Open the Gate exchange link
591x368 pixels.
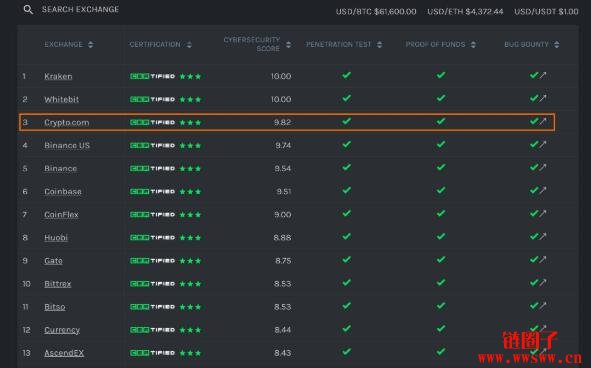(x=53, y=261)
